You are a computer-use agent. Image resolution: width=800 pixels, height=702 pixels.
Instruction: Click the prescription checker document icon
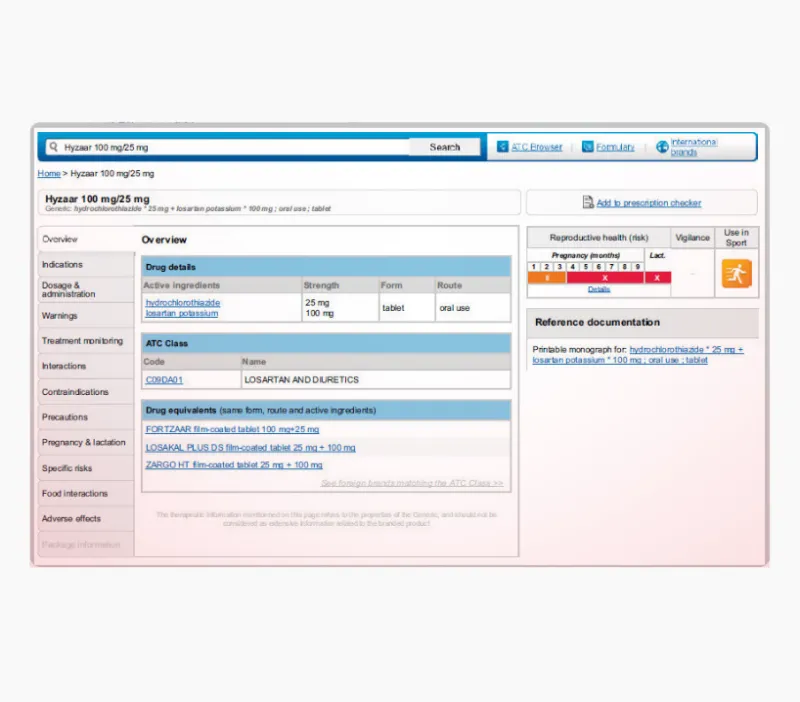588,203
